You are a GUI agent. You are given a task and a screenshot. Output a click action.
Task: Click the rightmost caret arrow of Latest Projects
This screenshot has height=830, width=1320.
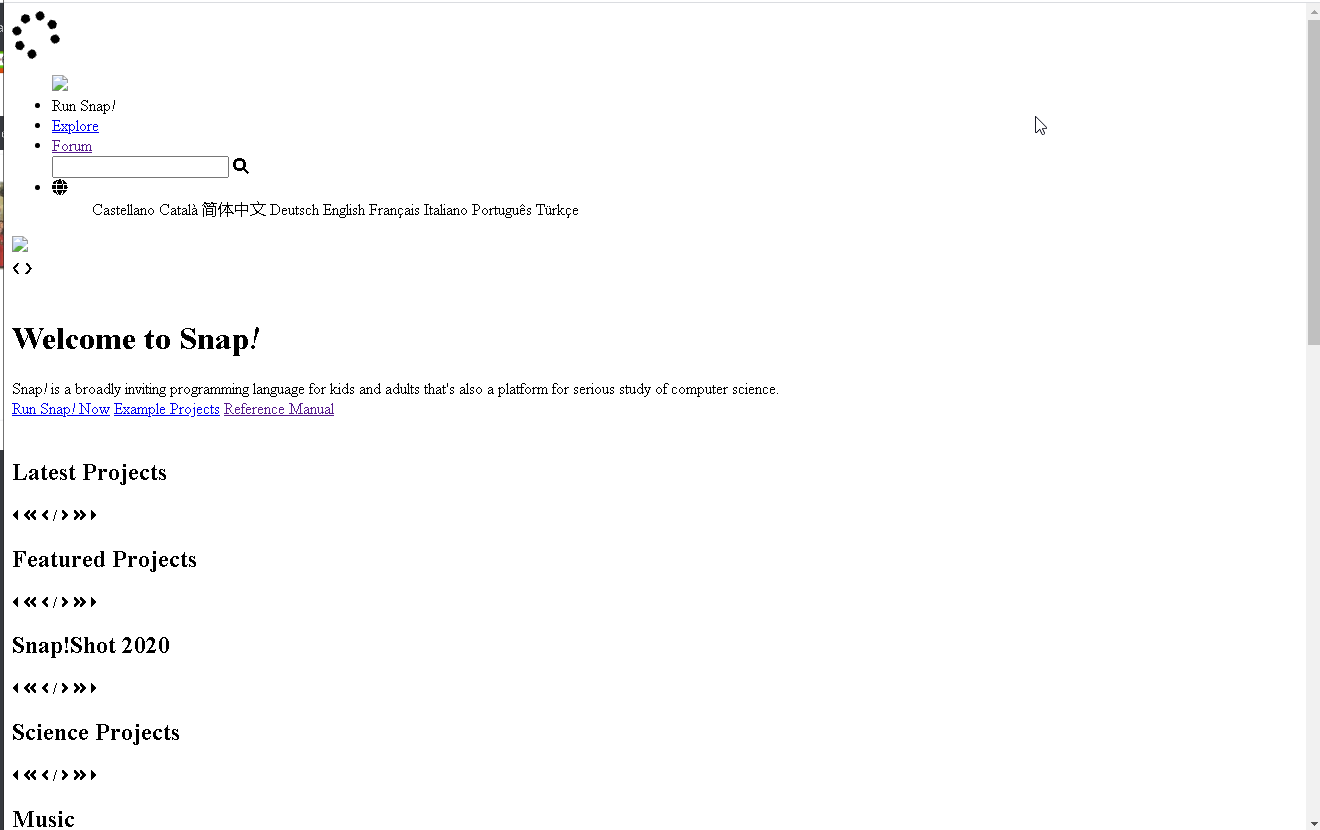click(93, 515)
